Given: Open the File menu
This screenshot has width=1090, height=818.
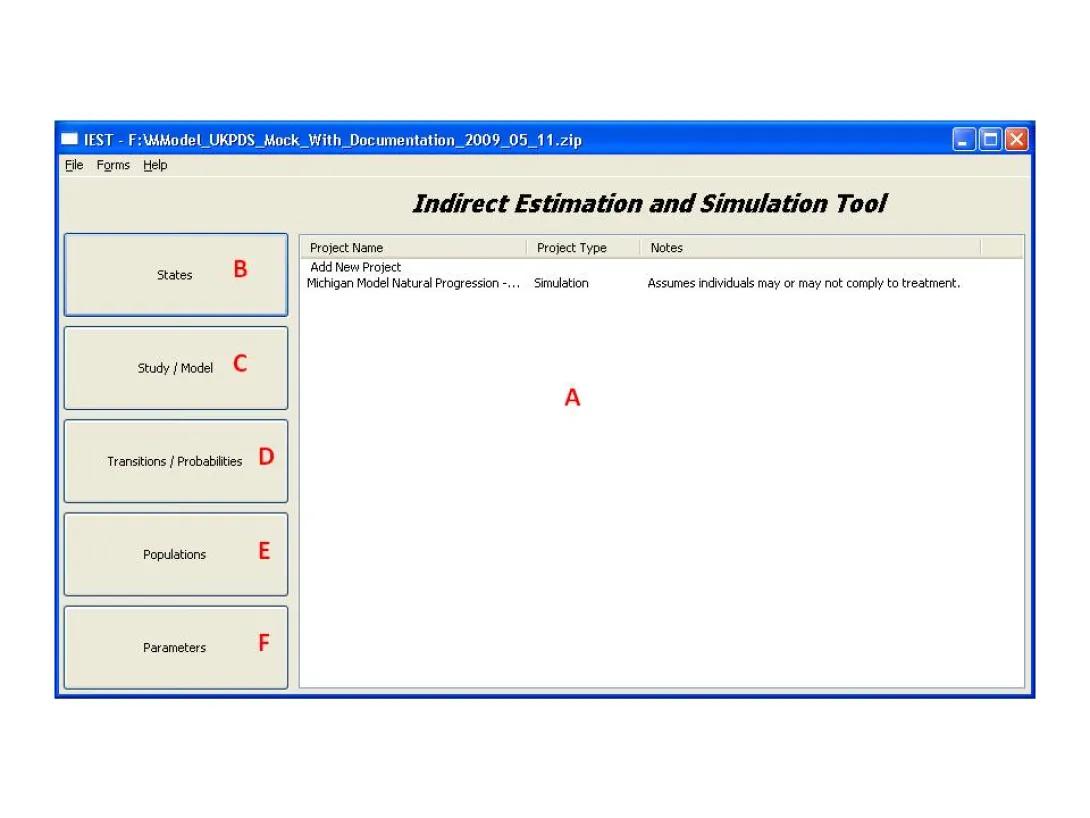Looking at the screenshot, I should click(x=74, y=165).
